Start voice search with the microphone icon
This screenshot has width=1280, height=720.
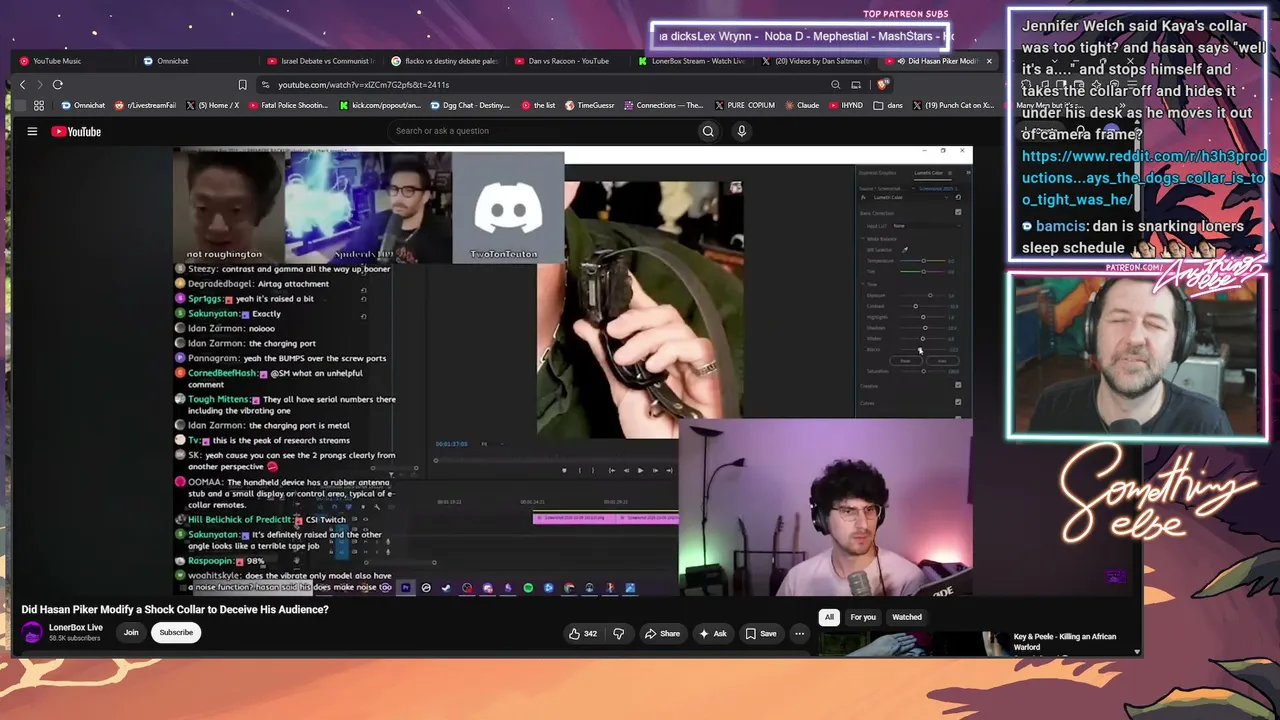[x=741, y=131]
